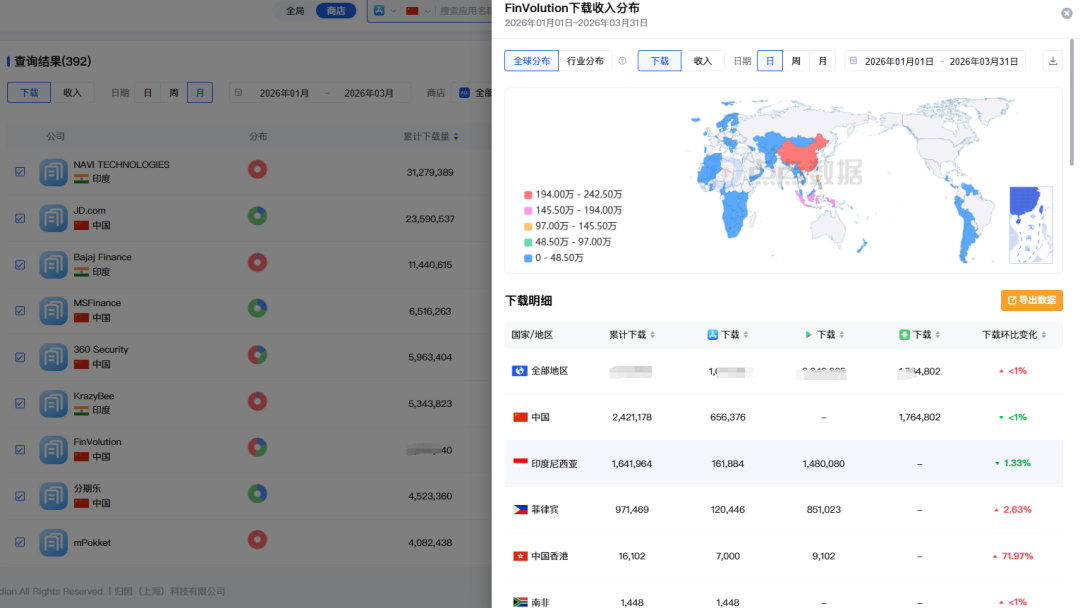Click red legend swatch 194.00万 - 242.50万

coord(528,195)
